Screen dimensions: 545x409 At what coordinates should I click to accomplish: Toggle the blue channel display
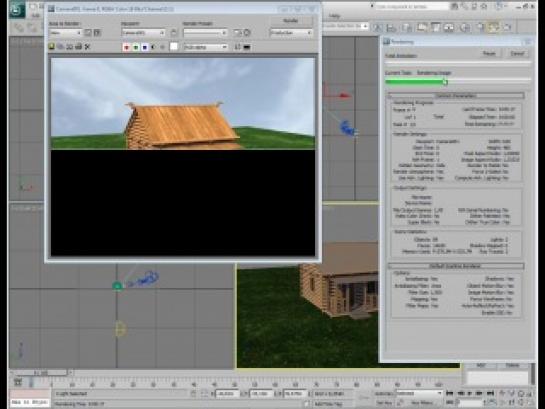point(145,47)
